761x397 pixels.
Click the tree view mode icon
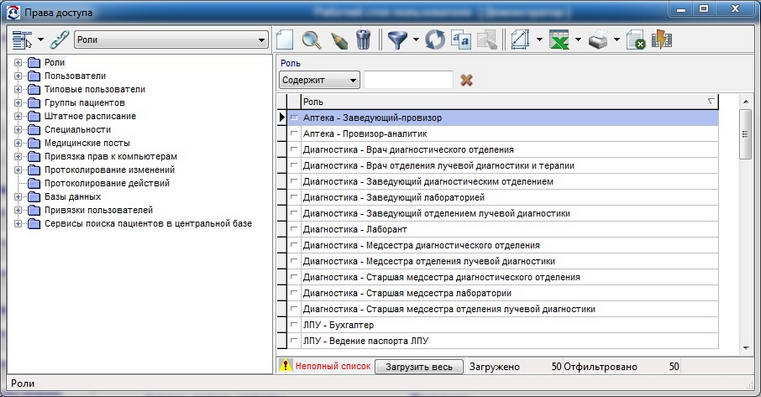pos(22,40)
